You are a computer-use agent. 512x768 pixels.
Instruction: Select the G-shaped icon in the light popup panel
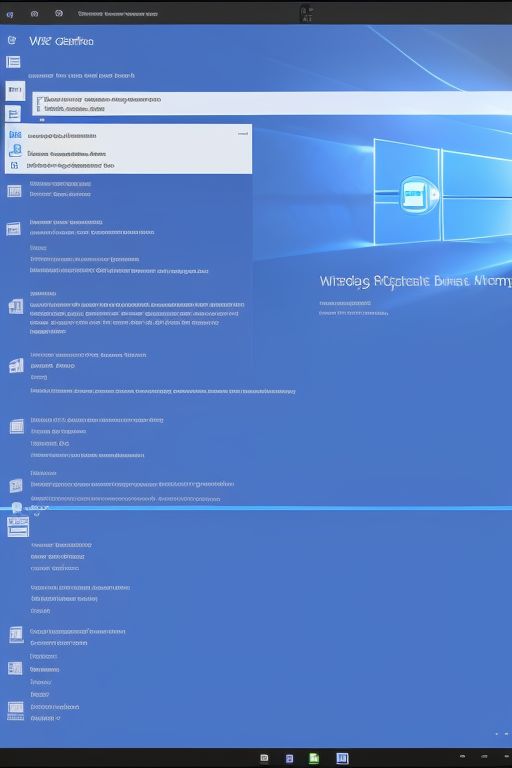coord(15,166)
